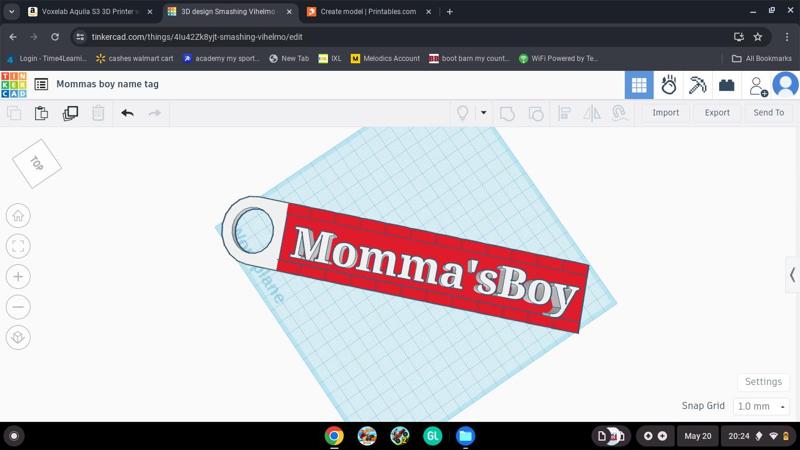Open the Snap Grid 1.0 mm dropdown

pos(761,407)
